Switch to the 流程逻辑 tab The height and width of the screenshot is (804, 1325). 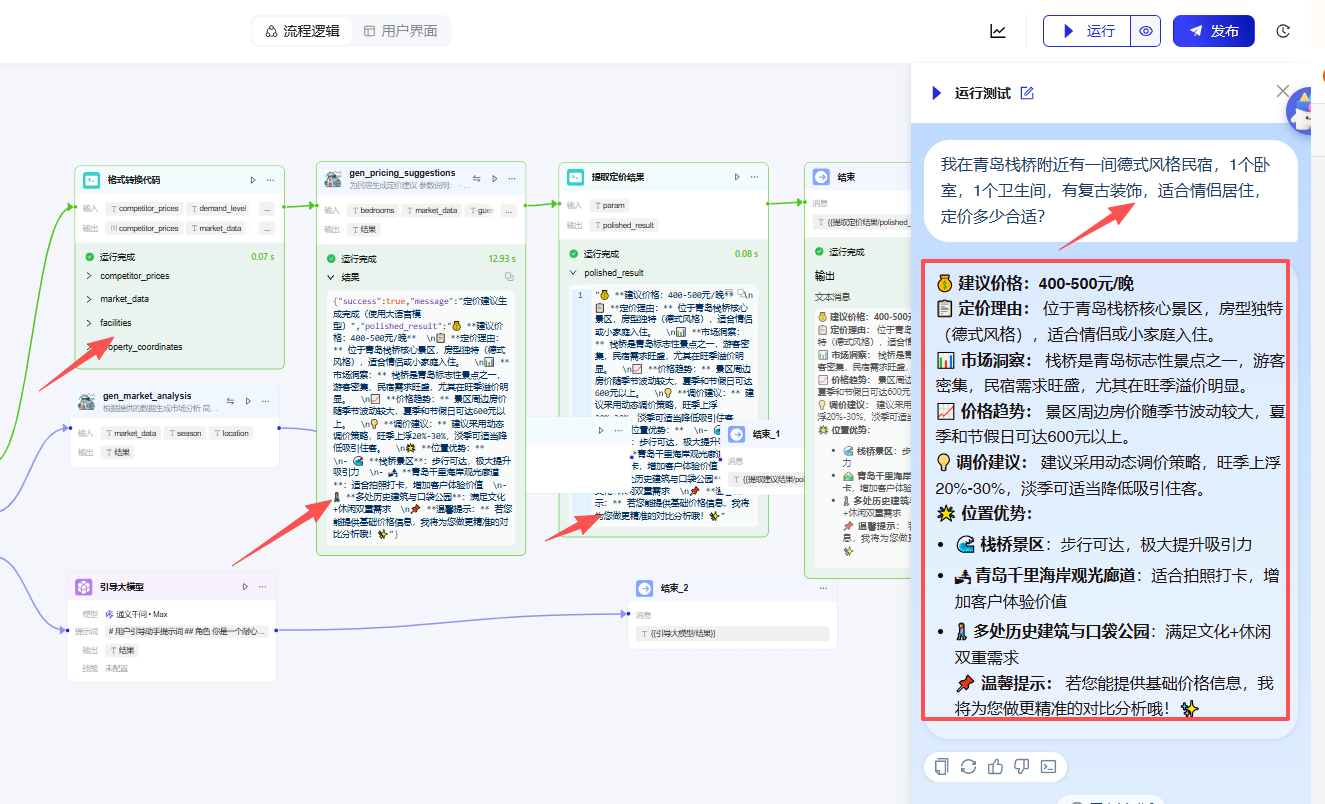pyautogui.click(x=302, y=31)
